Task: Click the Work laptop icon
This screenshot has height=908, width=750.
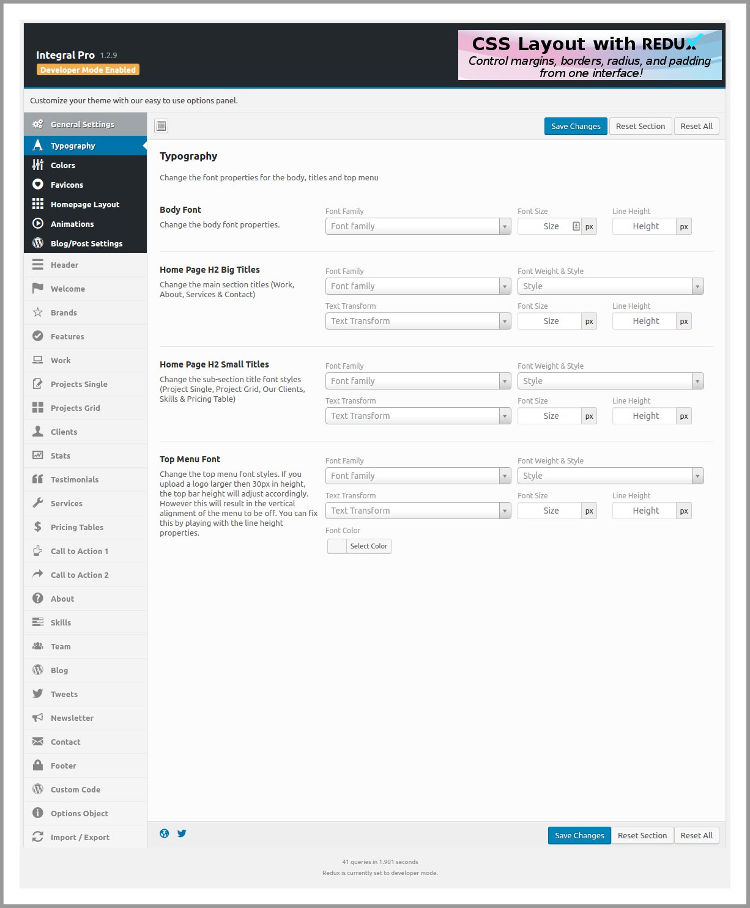Action: [38, 360]
